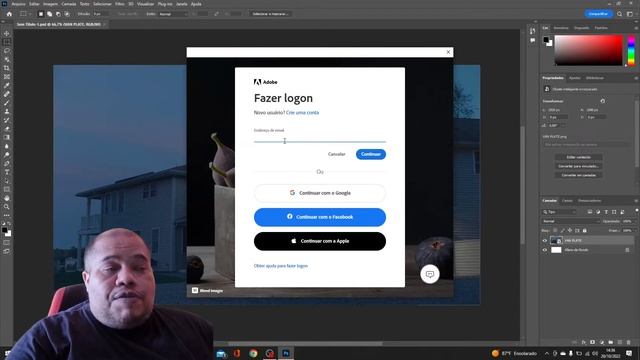Viewport: 640px width, 360px height.
Task: Open the Windows notification center icon
Action: pos(629,353)
